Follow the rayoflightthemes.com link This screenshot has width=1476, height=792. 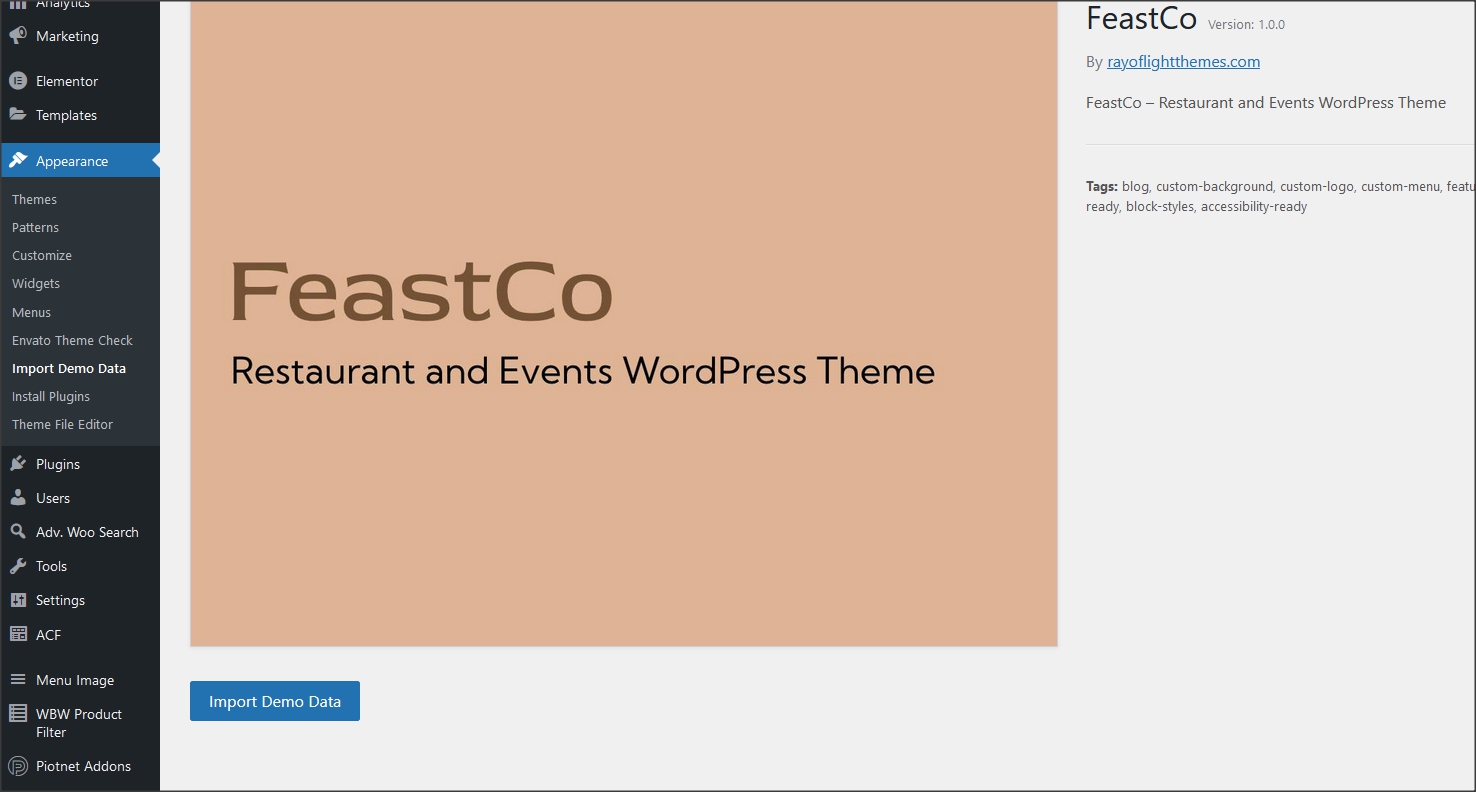[x=1183, y=62]
